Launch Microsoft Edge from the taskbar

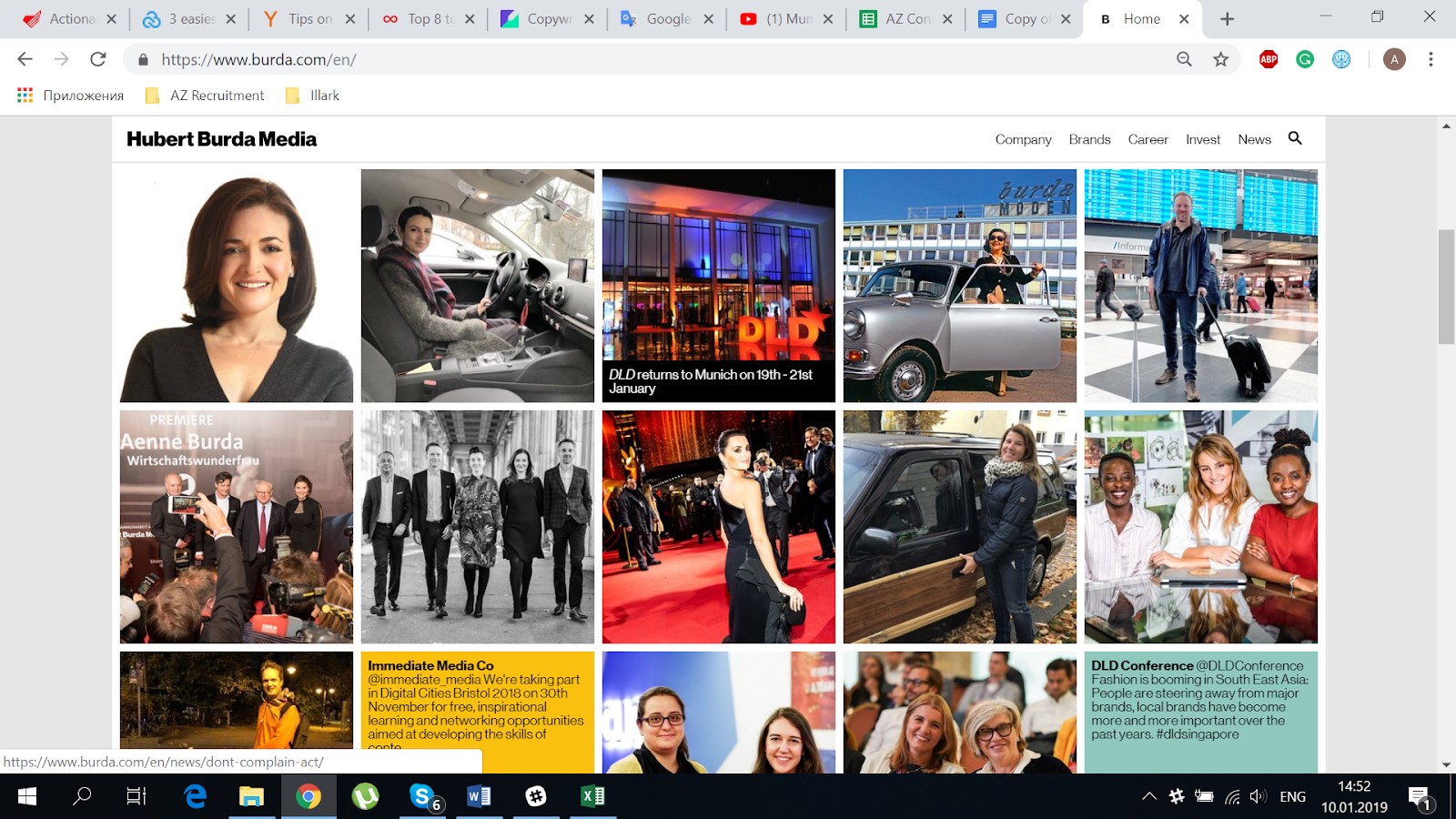coord(195,796)
